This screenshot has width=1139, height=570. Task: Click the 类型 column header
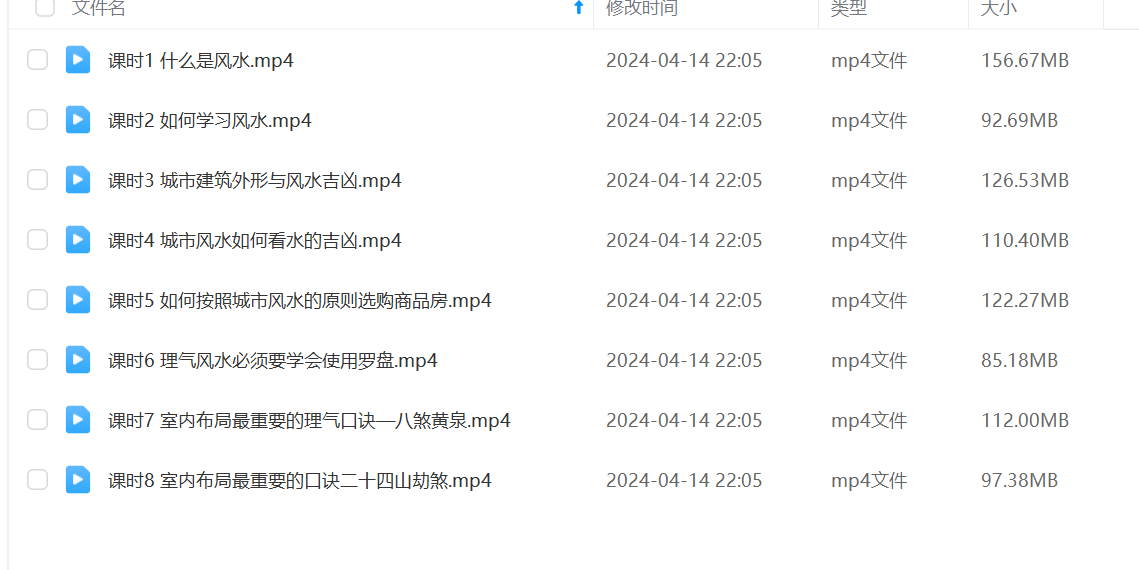[848, 7]
